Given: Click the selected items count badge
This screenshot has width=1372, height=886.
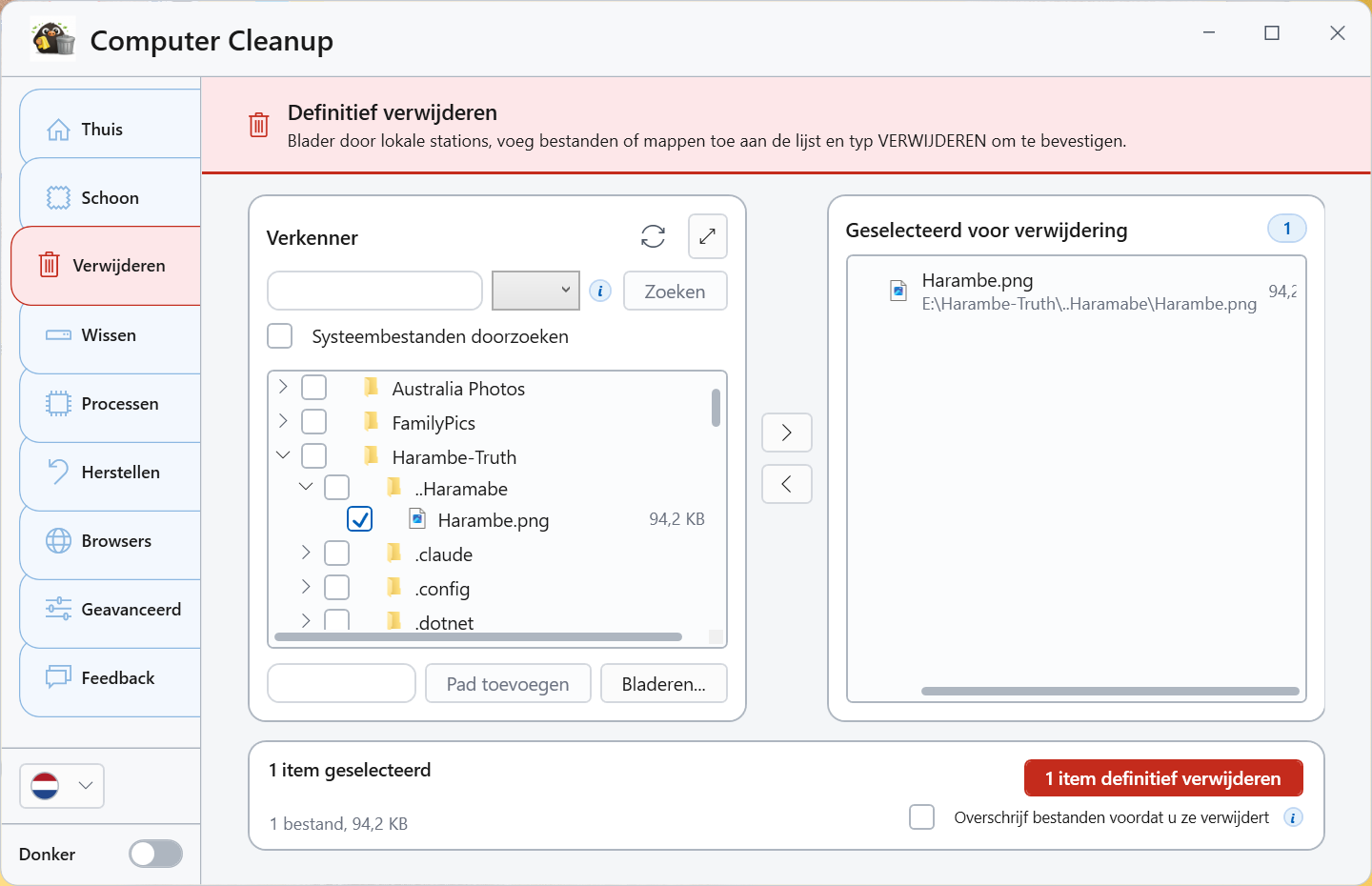Looking at the screenshot, I should coord(1287,229).
